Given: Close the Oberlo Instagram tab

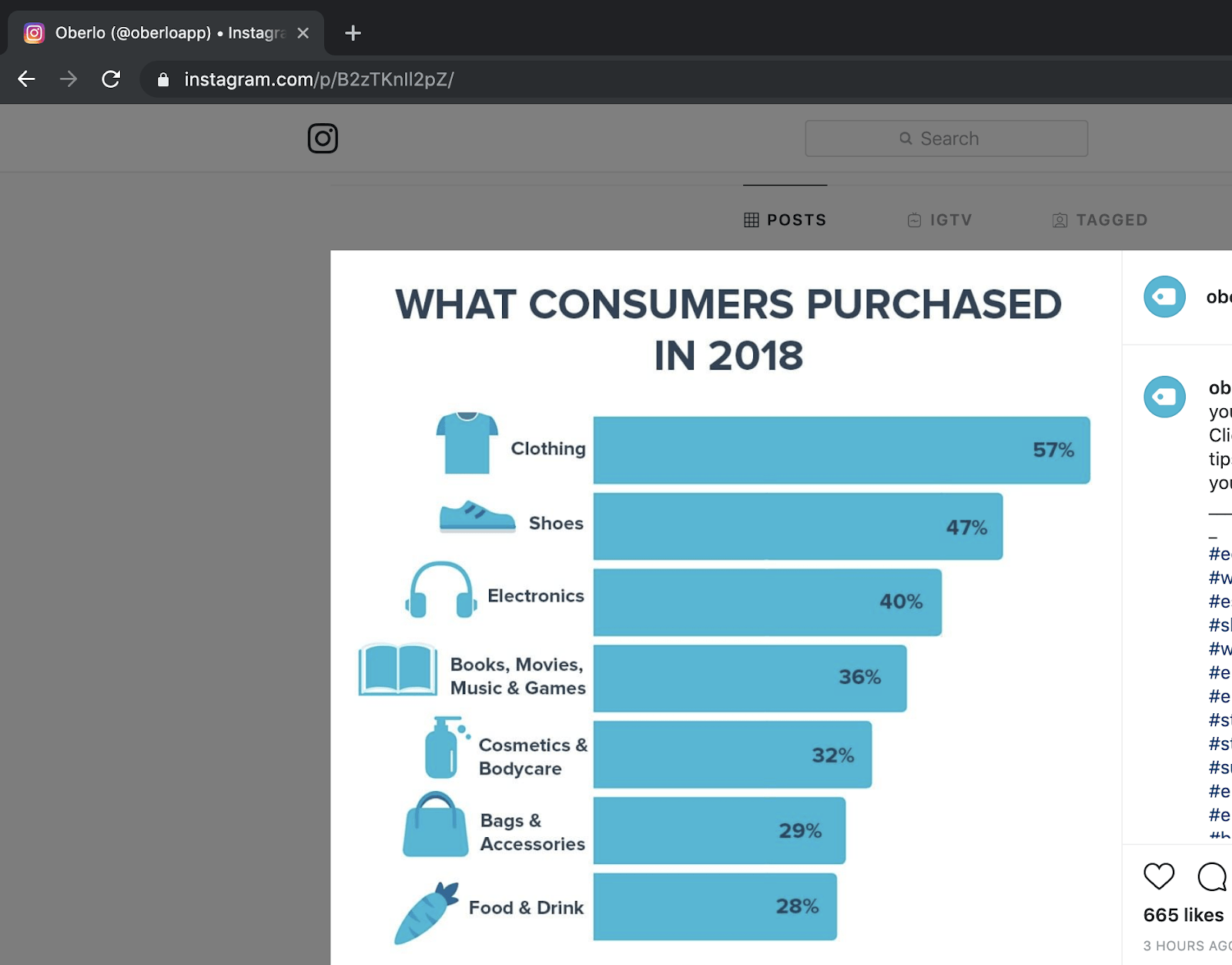Looking at the screenshot, I should pos(303,33).
